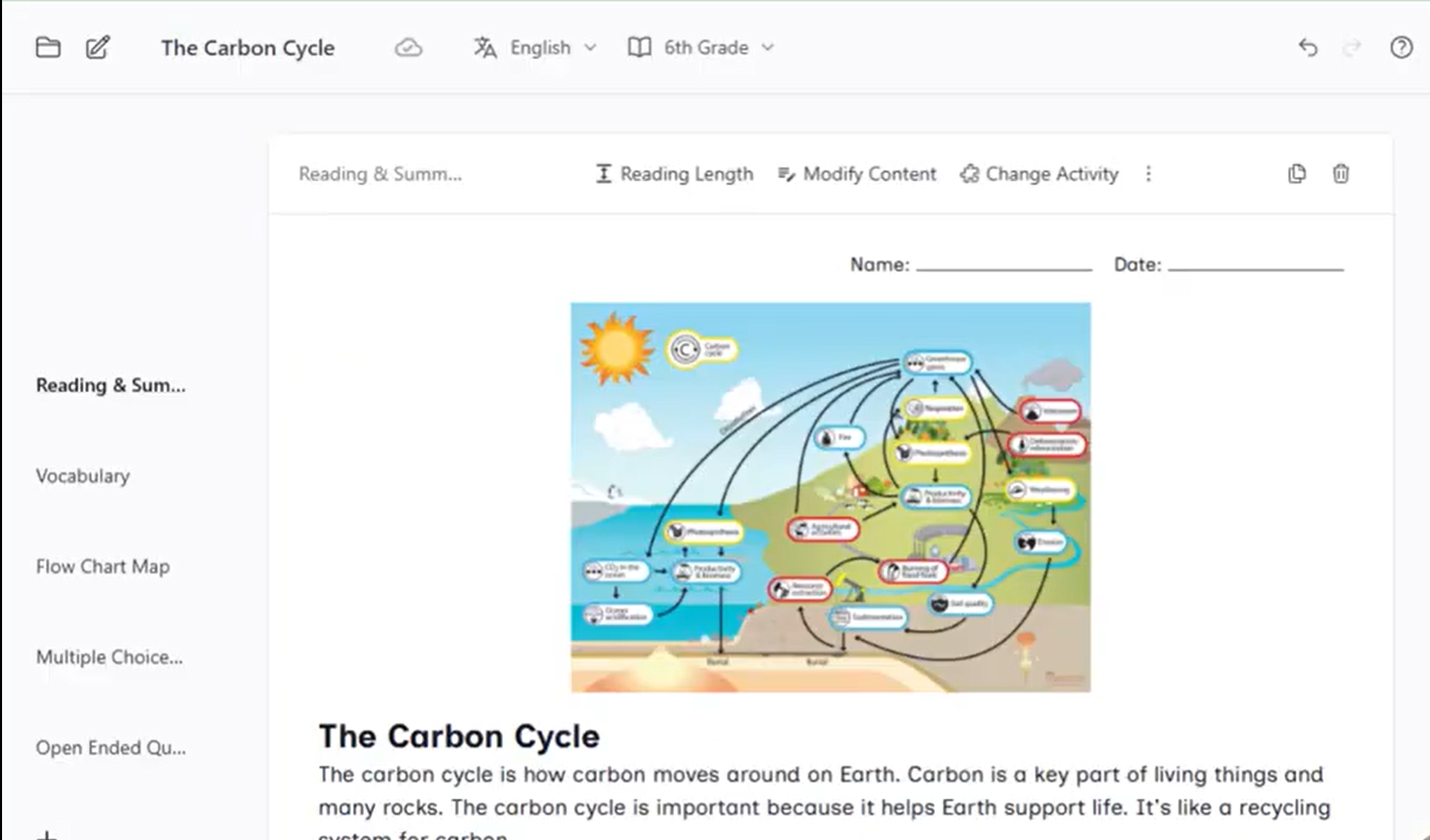Screen dimensions: 1430x840
Task: Delete the activity with the trash icon
Action: 1341,174
